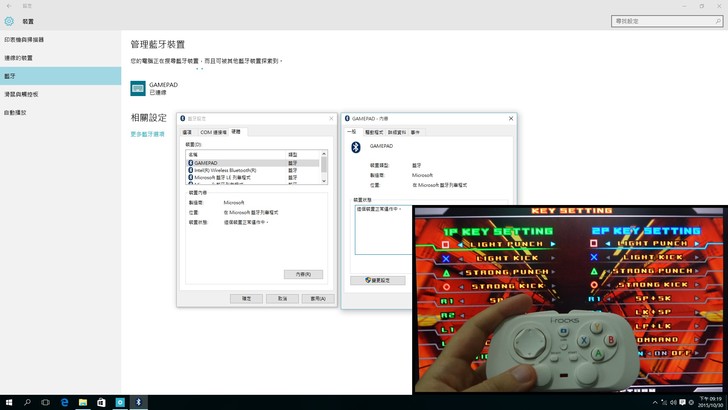Open 更多藍牙選項 link
Viewport: 728px width, 410px height.
148,134
